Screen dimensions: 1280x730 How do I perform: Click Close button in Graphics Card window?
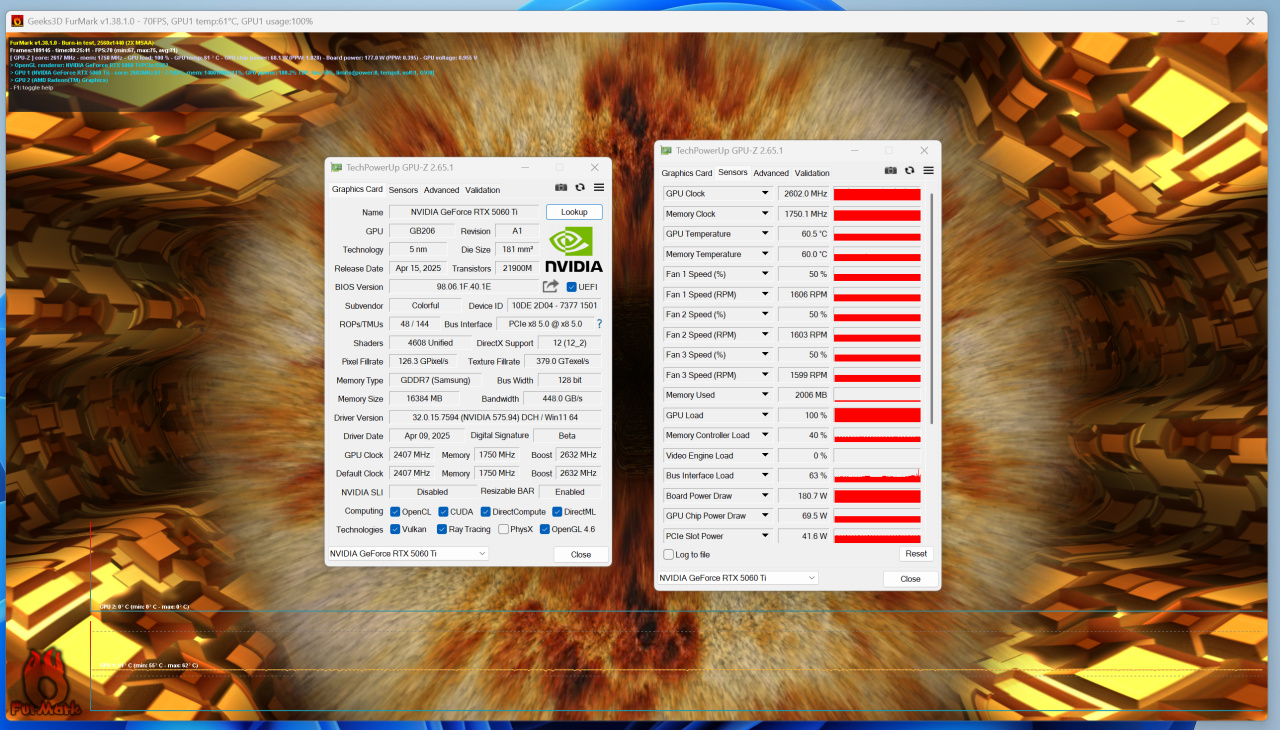tap(581, 554)
